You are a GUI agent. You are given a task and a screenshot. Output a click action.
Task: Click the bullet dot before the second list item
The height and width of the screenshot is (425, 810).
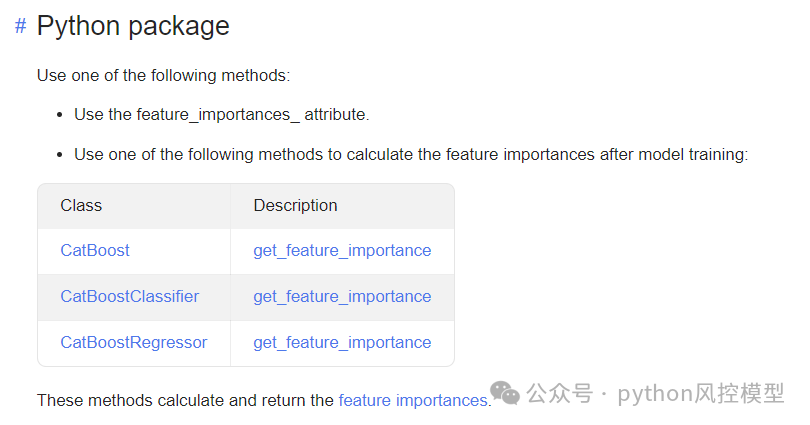tap(61, 155)
